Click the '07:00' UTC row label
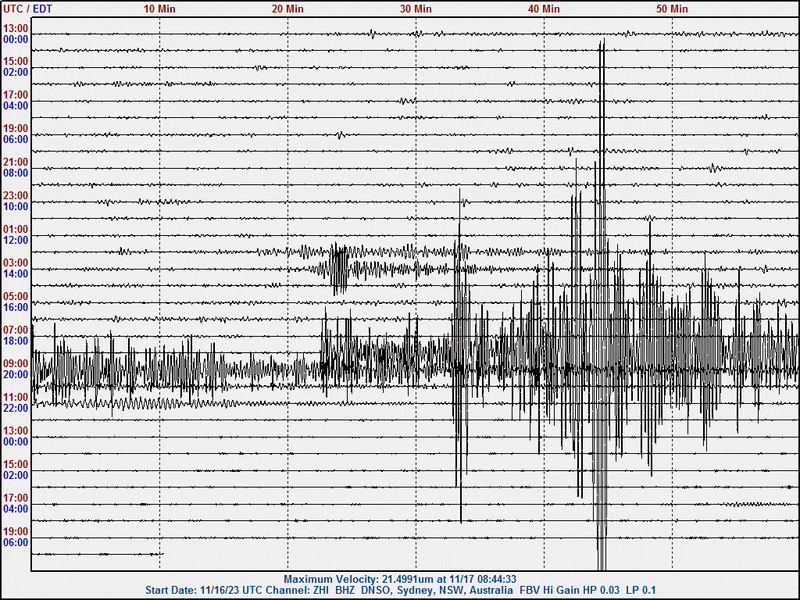The height and width of the screenshot is (600, 800). [16, 330]
